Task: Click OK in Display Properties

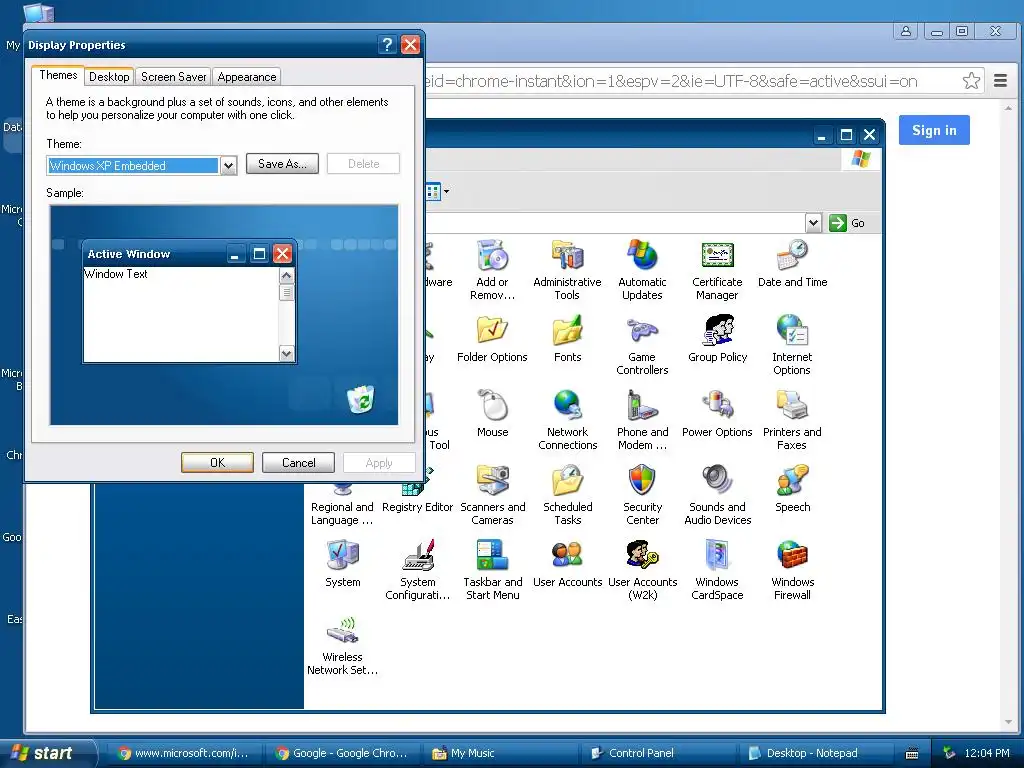Action: [217, 462]
